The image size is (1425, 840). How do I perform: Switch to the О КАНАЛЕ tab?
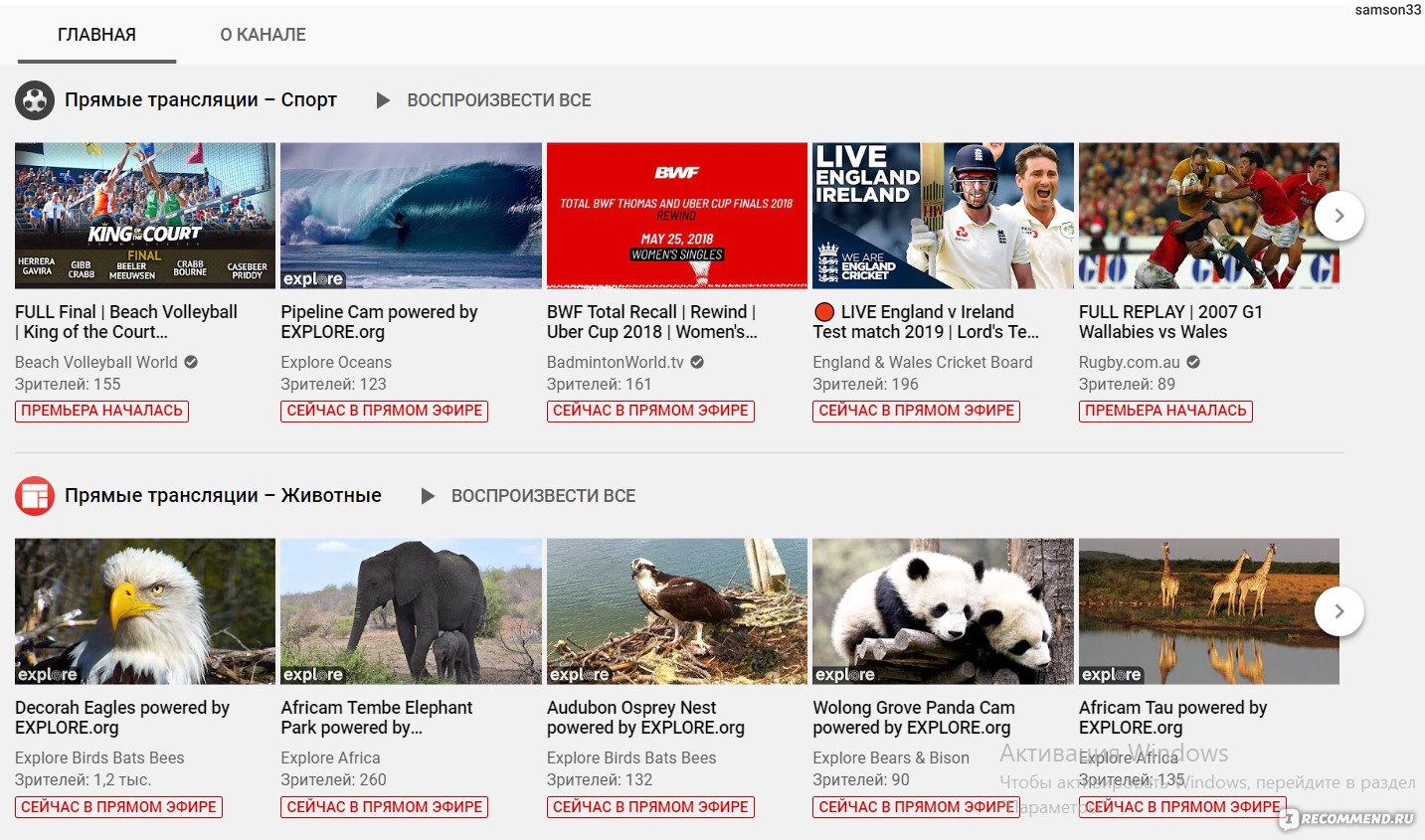pyautogui.click(x=263, y=35)
